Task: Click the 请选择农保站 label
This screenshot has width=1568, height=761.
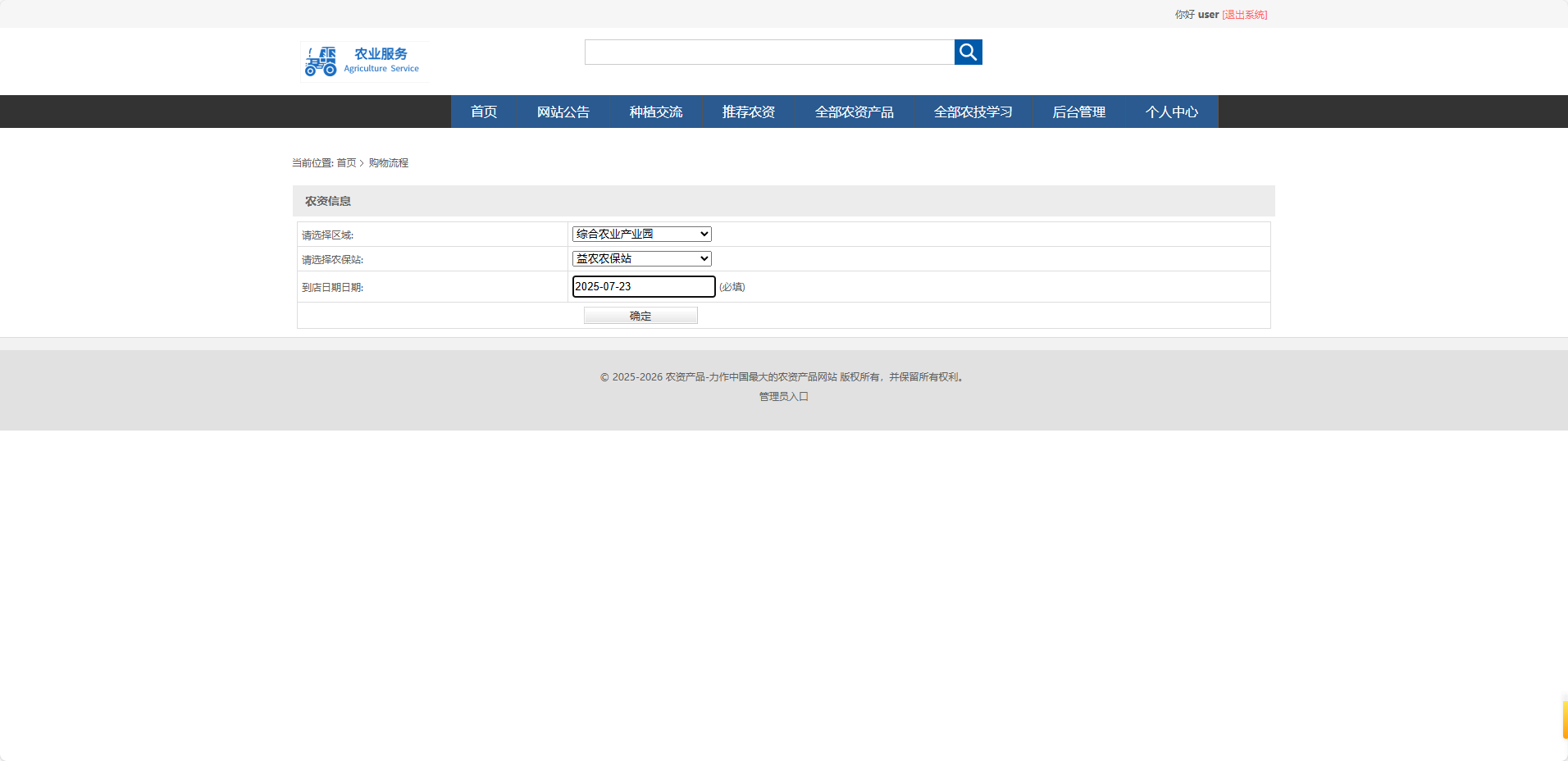Action: (332, 260)
